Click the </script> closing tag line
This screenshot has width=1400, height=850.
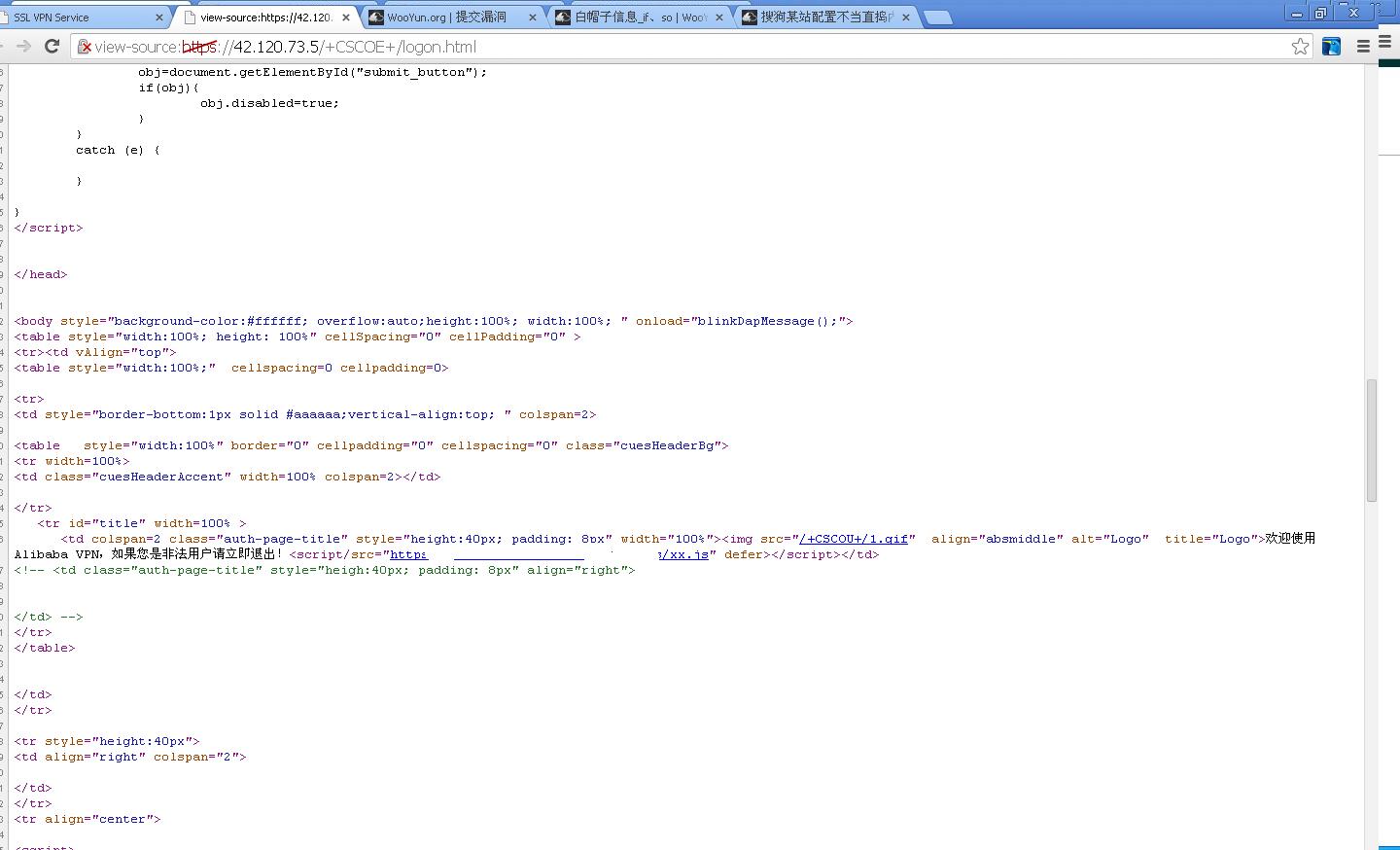click(x=49, y=228)
